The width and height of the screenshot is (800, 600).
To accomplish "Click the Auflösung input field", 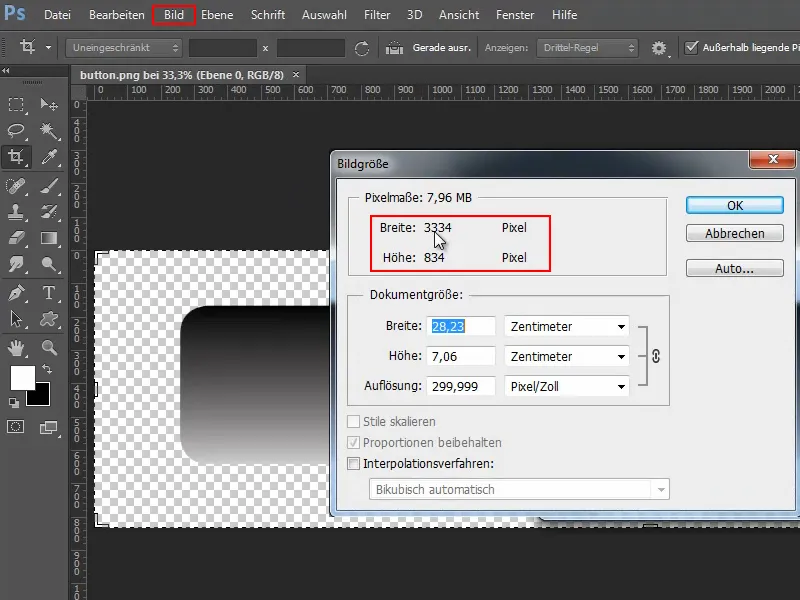I will click(461, 386).
